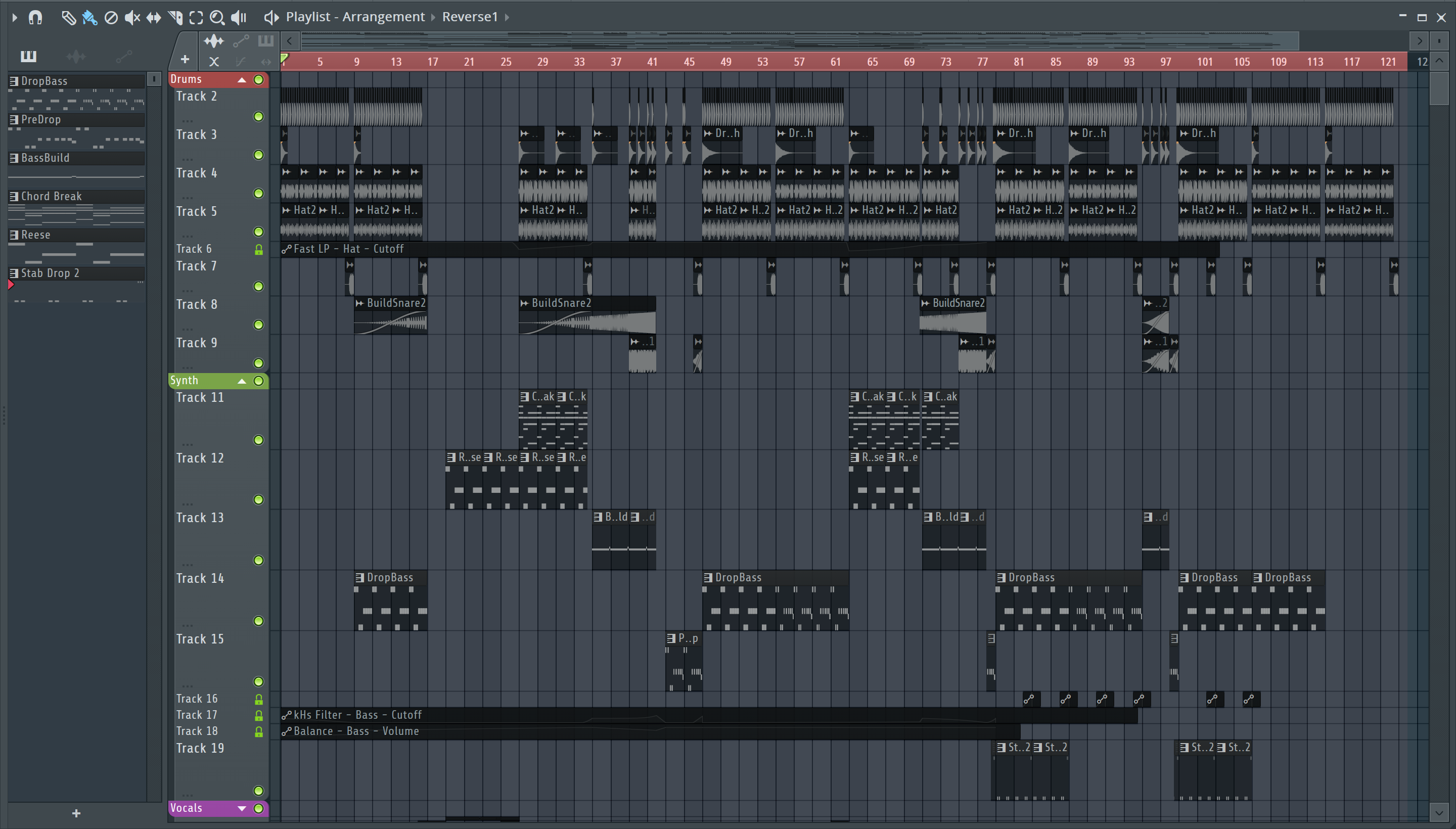Select the Slice tool
Image resolution: width=1456 pixels, height=829 pixels.
[x=175, y=18]
